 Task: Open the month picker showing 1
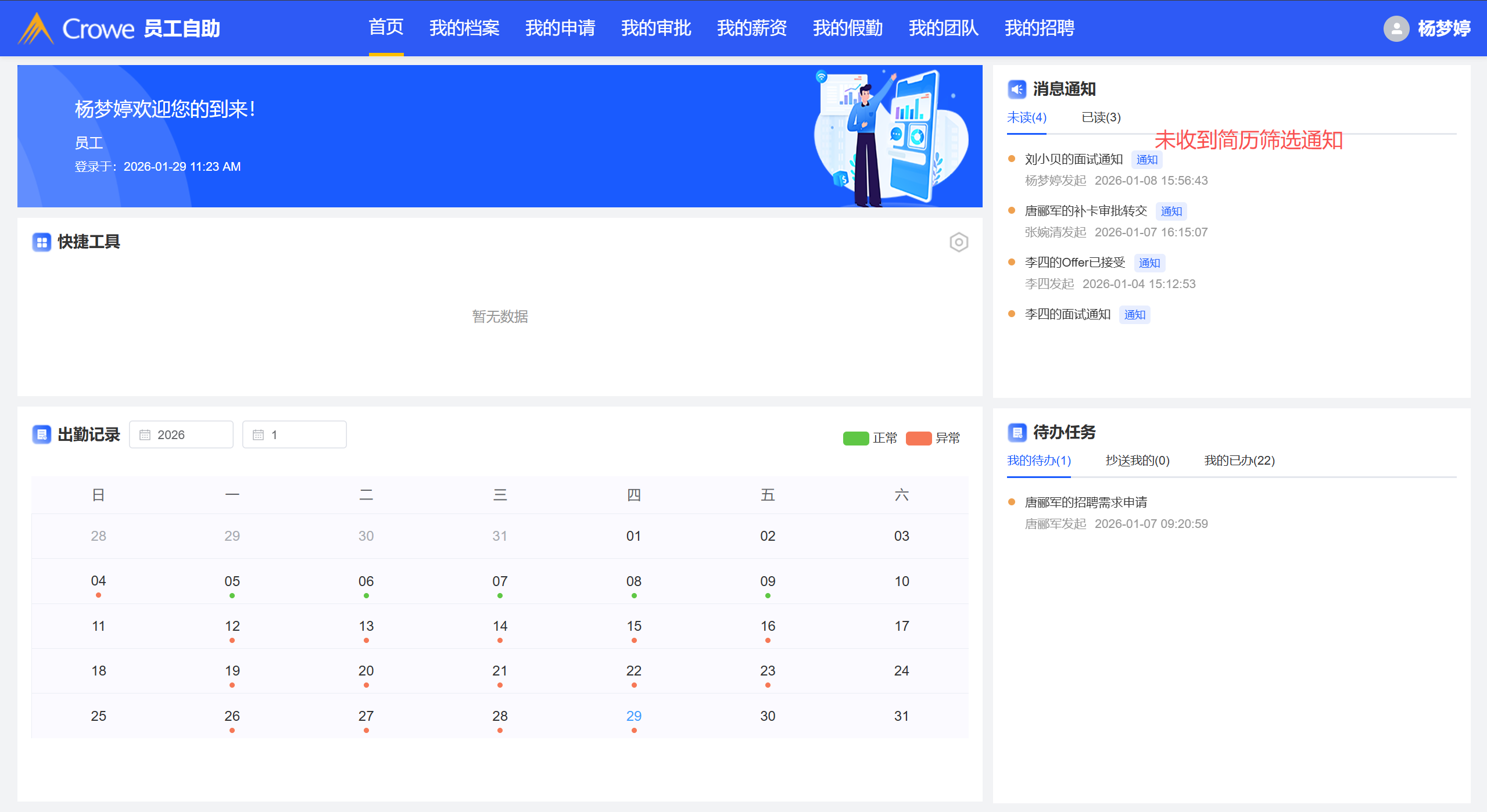click(294, 435)
